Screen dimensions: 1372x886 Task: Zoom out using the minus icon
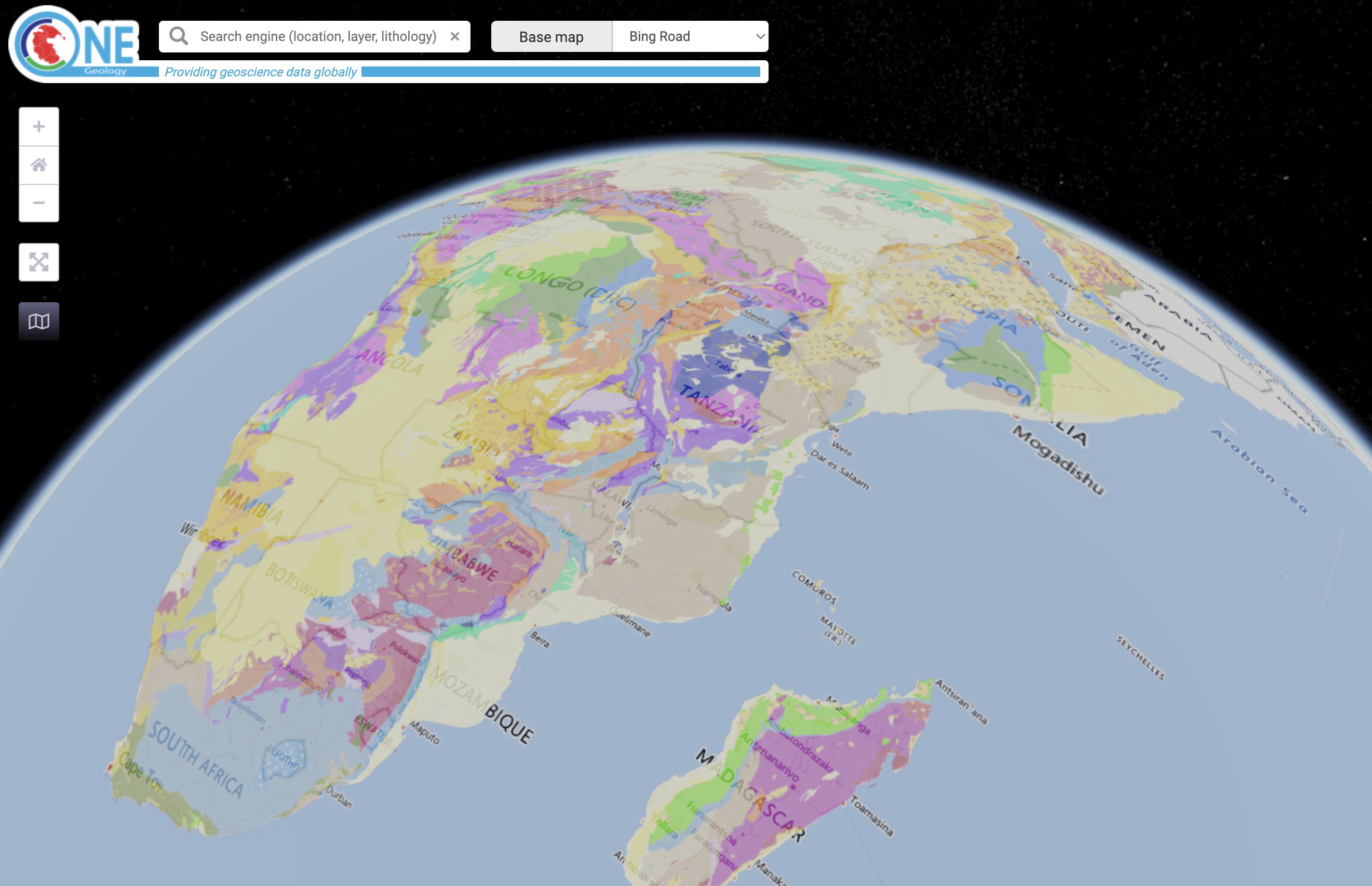[38, 204]
